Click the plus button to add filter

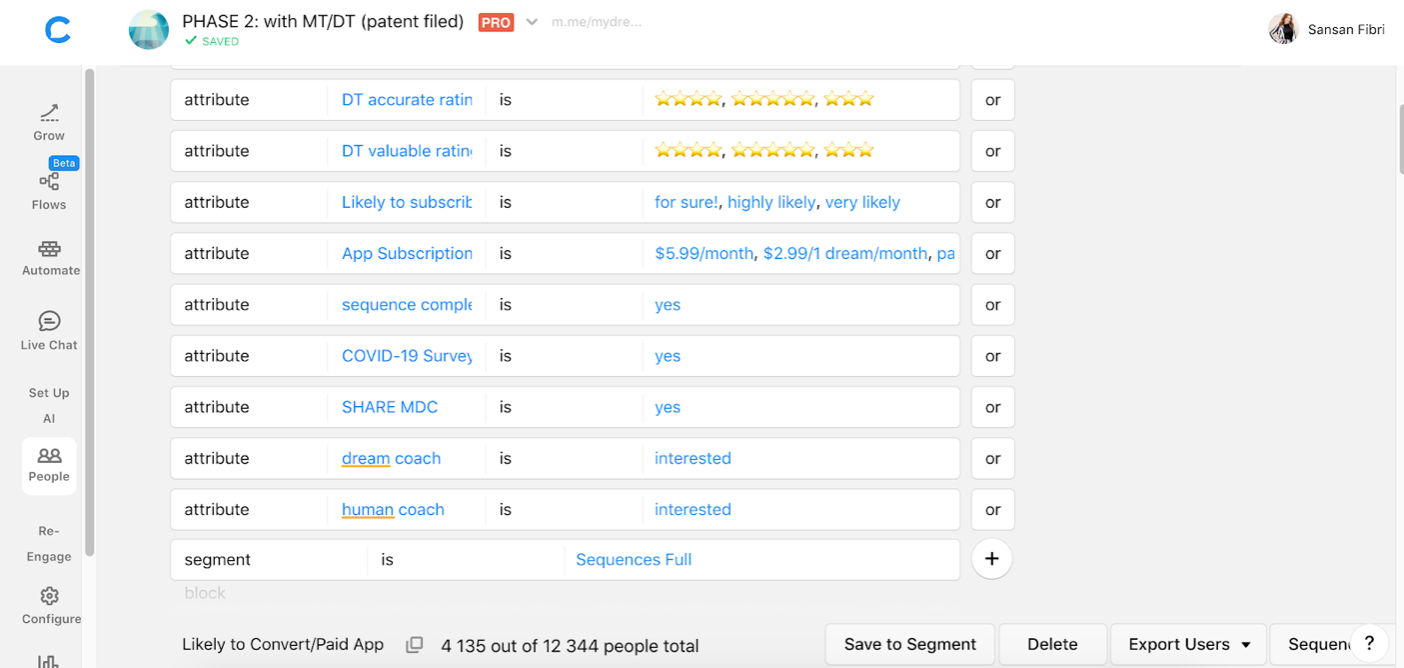click(x=991, y=559)
